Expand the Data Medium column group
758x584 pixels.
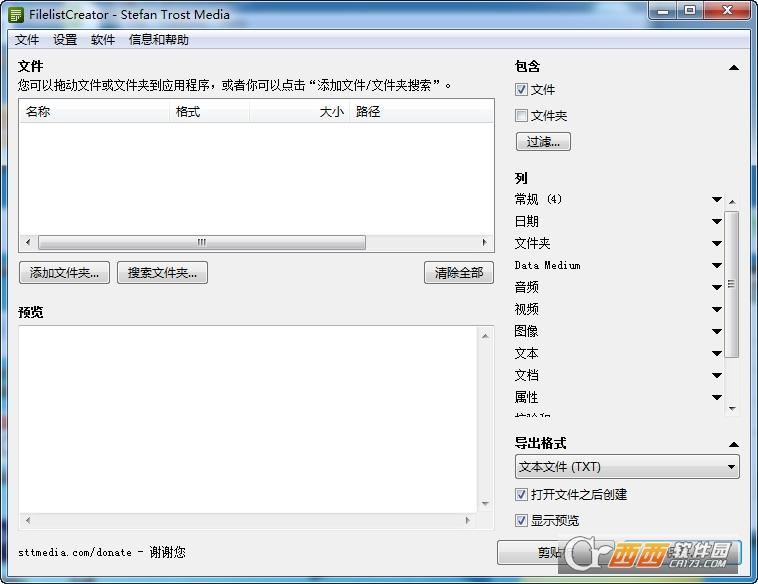(717, 265)
